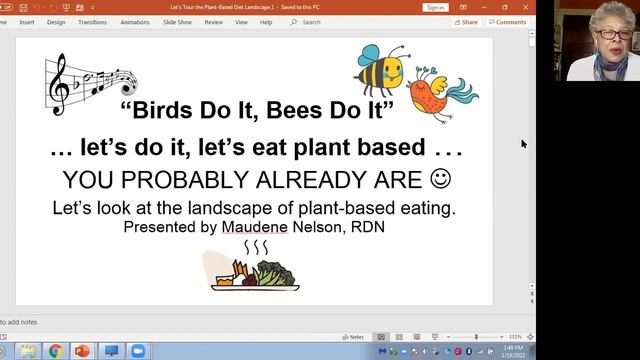This screenshot has width=640, height=360.
Task: Click the accessibility/spell-check status bar icon
Action: (x=4, y=337)
